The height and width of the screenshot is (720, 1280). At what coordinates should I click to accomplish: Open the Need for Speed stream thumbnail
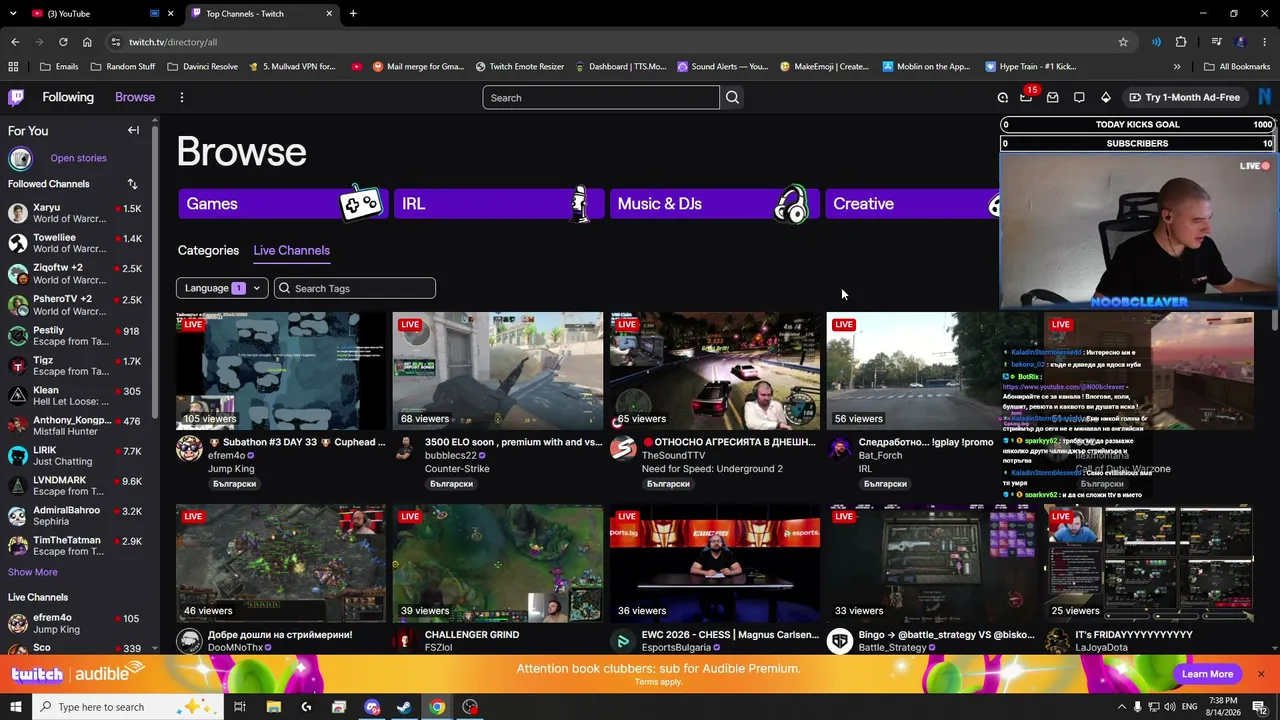pyautogui.click(x=715, y=371)
